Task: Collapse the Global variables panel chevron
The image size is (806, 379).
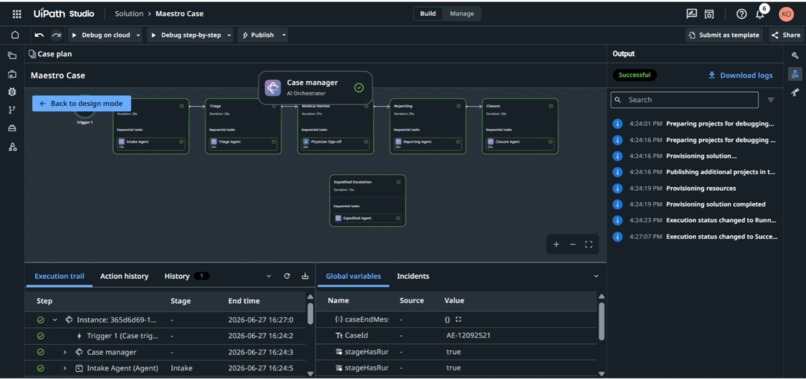Action: click(596, 276)
